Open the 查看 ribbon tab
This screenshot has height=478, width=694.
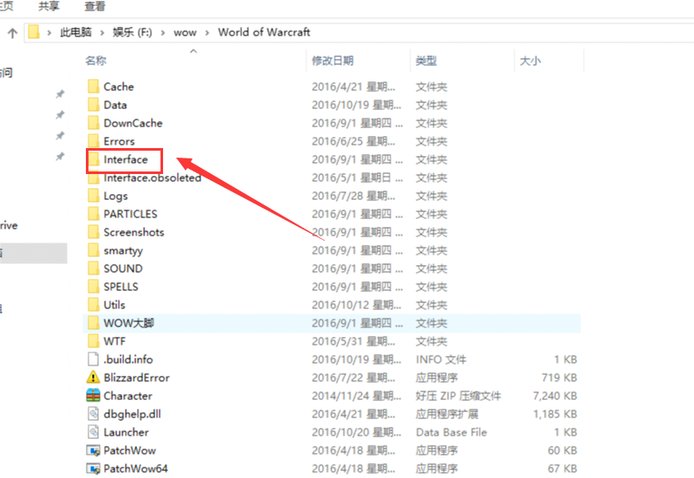(96, 5)
